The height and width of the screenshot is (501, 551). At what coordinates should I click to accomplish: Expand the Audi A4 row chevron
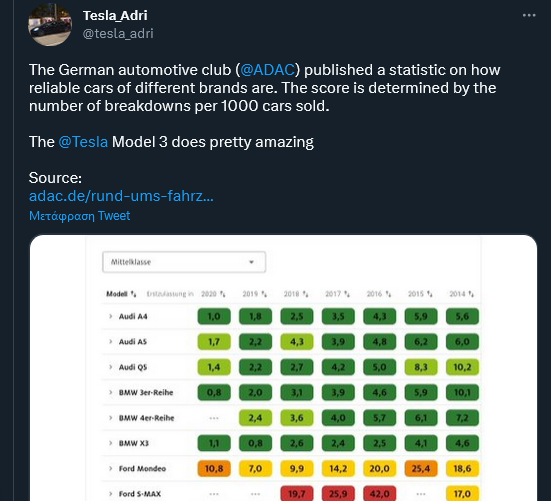point(111,317)
